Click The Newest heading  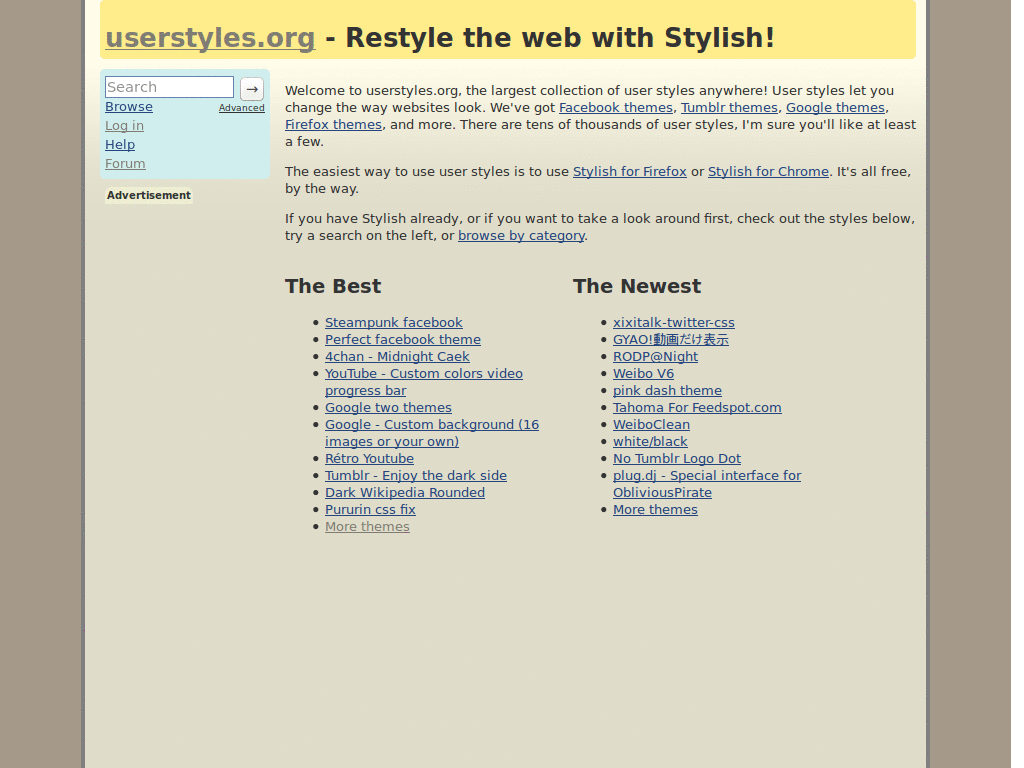(637, 286)
